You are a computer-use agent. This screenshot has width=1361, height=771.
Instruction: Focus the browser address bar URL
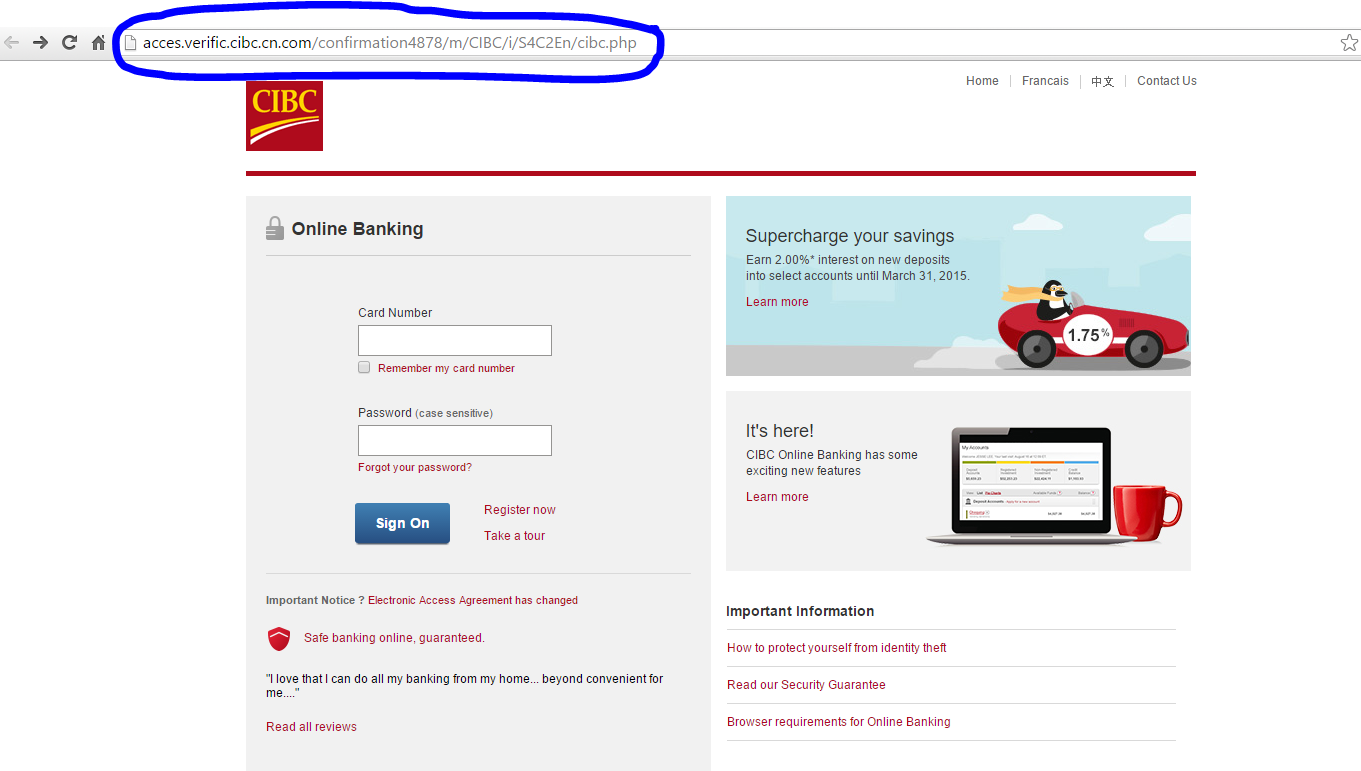coord(389,43)
